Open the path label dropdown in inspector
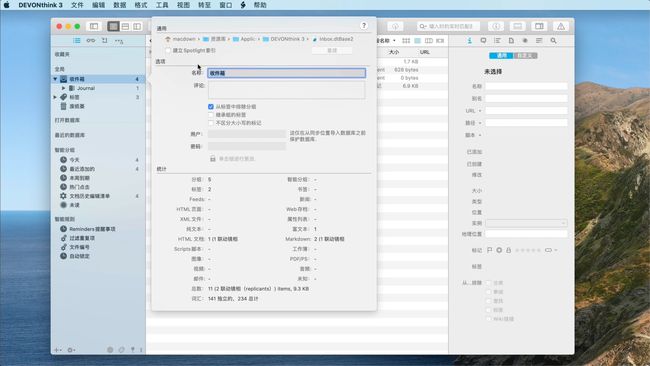Screen dimensions: 650x366 (473, 123)
